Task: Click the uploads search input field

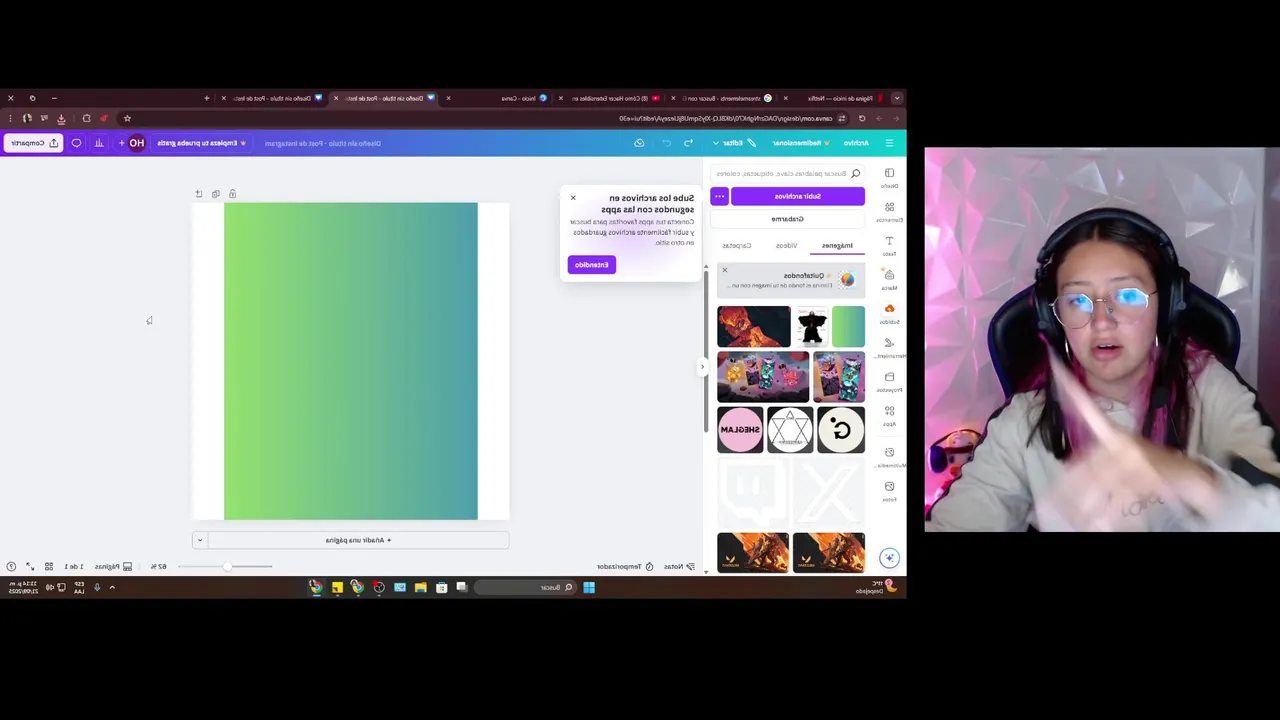Action: click(787, 173)
